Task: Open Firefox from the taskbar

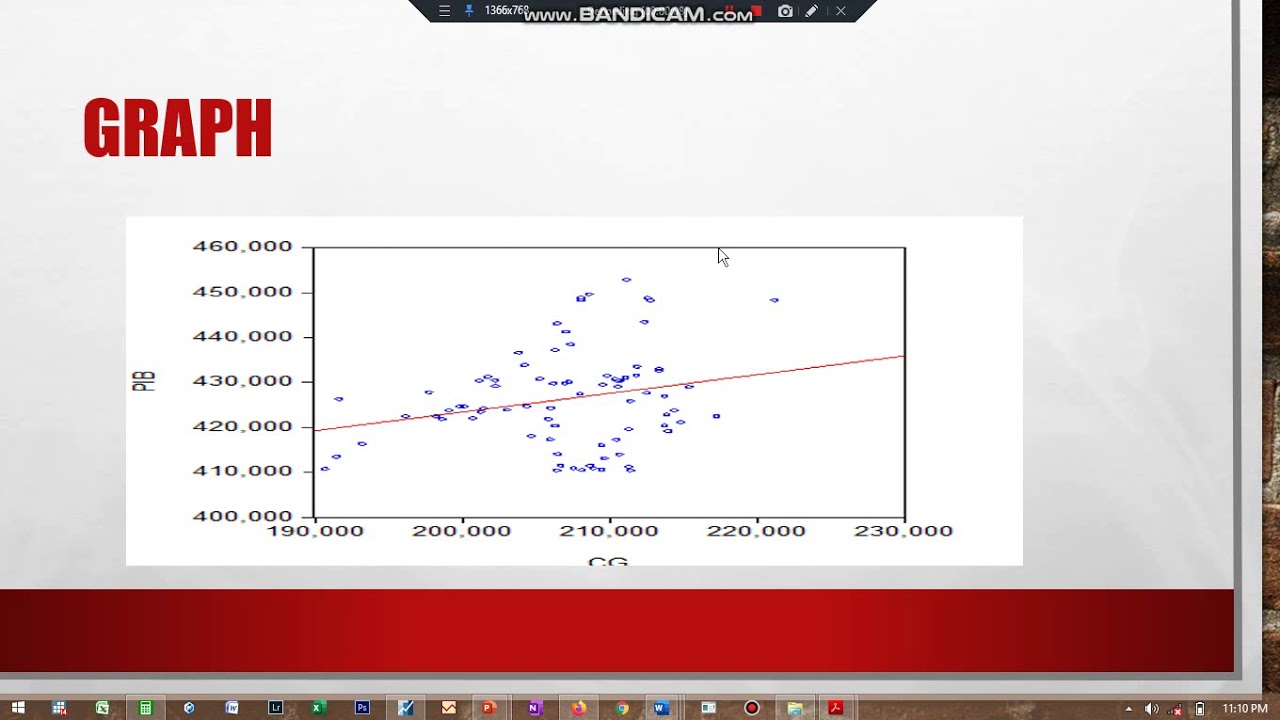Action: click(x=578, y=708)
